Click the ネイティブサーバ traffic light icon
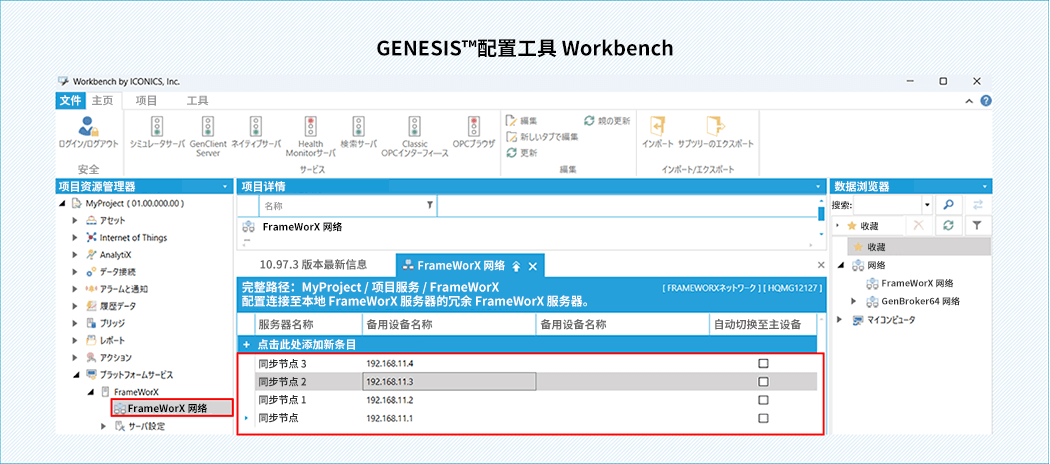 click(255, 126)
